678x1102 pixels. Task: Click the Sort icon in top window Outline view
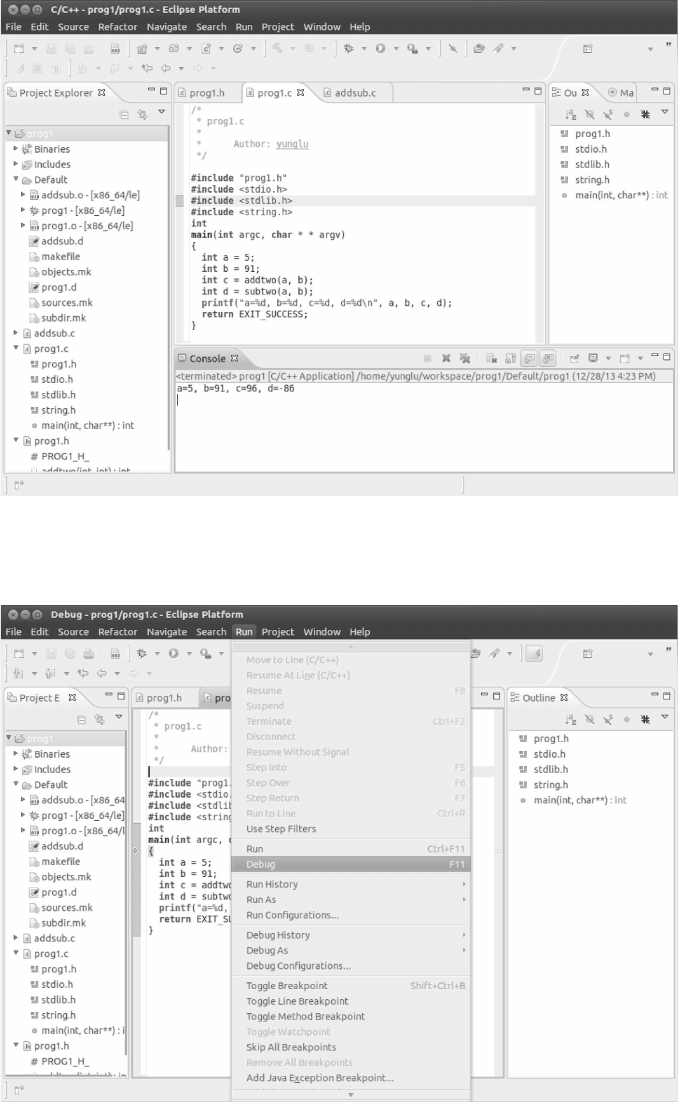pyautogui.click(x=571, y=114)
